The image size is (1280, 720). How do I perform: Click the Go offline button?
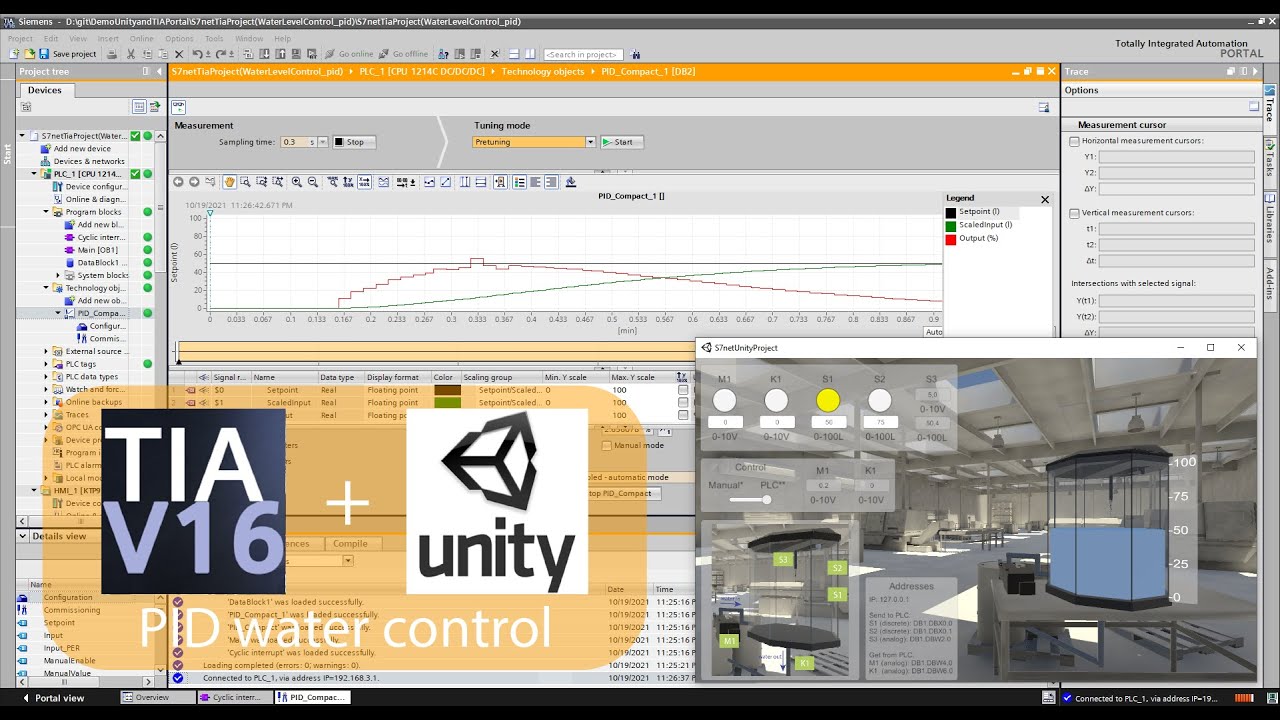click(x=403, y=54)
